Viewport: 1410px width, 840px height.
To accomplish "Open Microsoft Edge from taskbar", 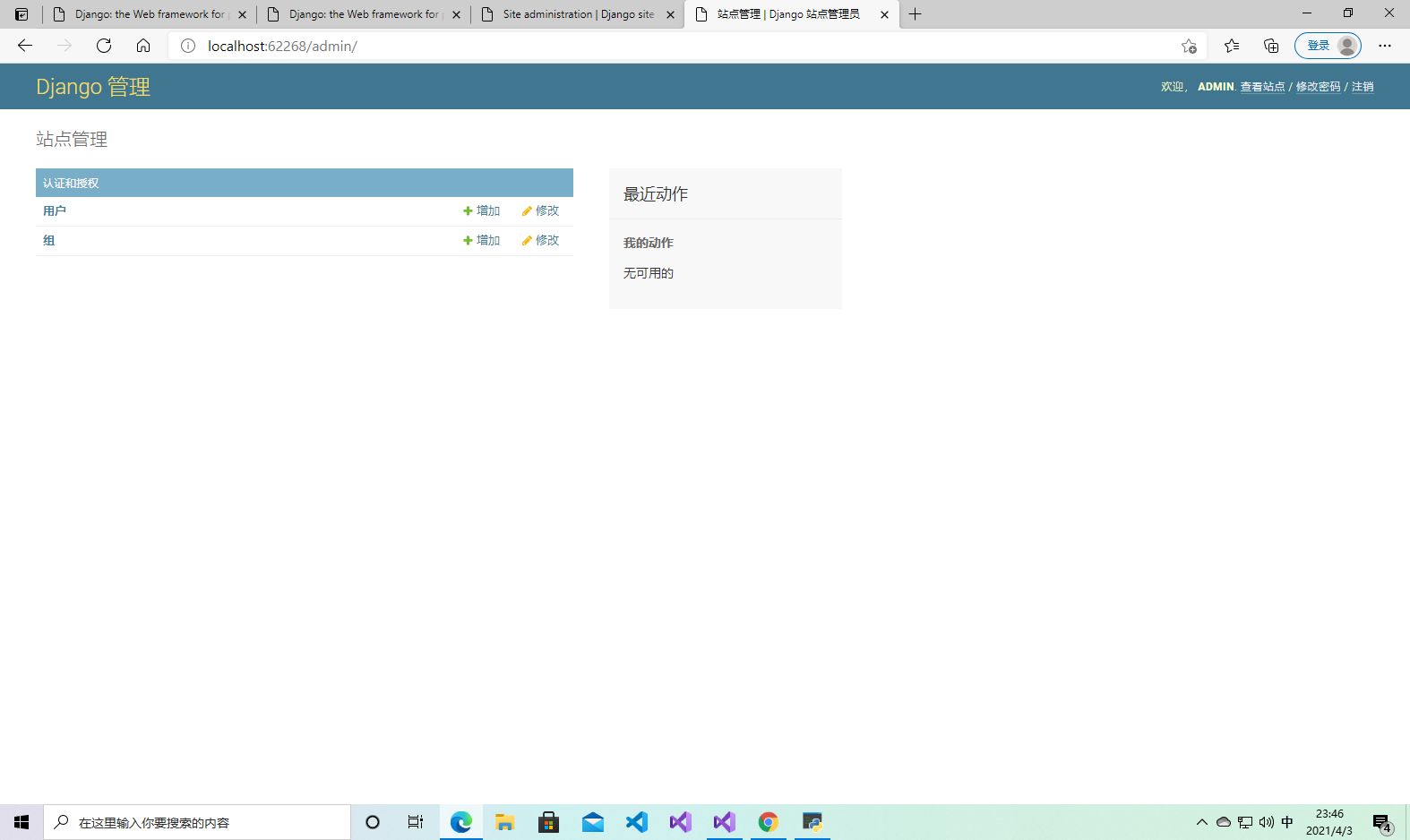I will (461, 822).
